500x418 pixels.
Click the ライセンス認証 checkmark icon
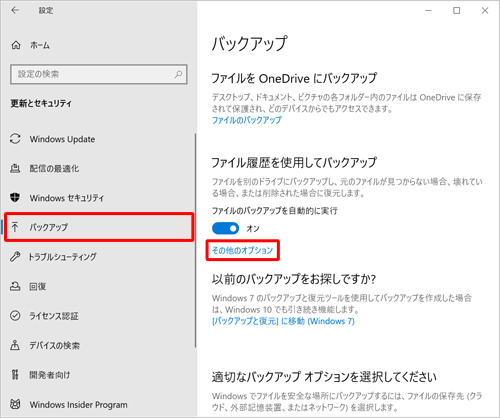(15, 315)
